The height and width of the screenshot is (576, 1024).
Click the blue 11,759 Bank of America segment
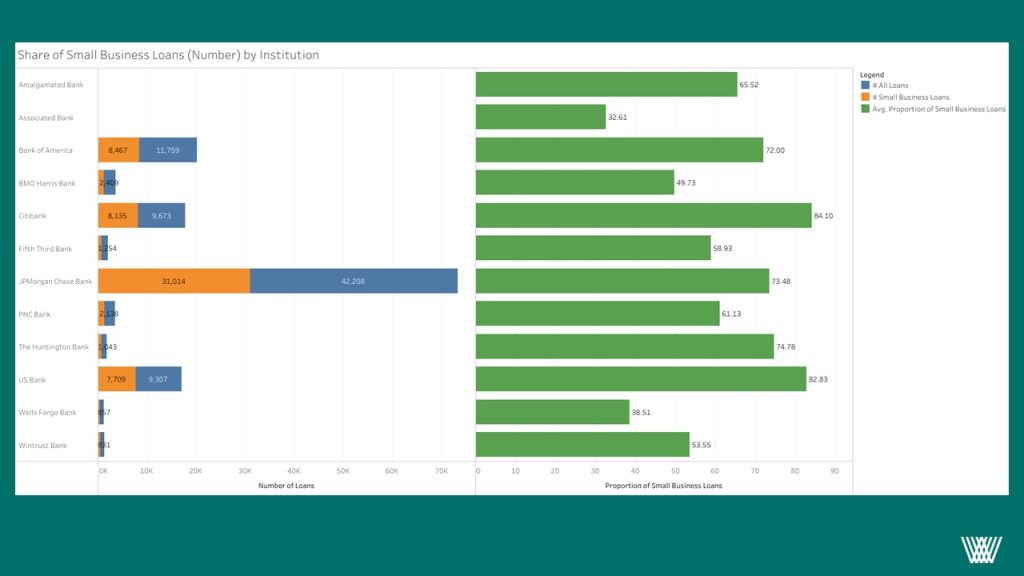point(167,150)
